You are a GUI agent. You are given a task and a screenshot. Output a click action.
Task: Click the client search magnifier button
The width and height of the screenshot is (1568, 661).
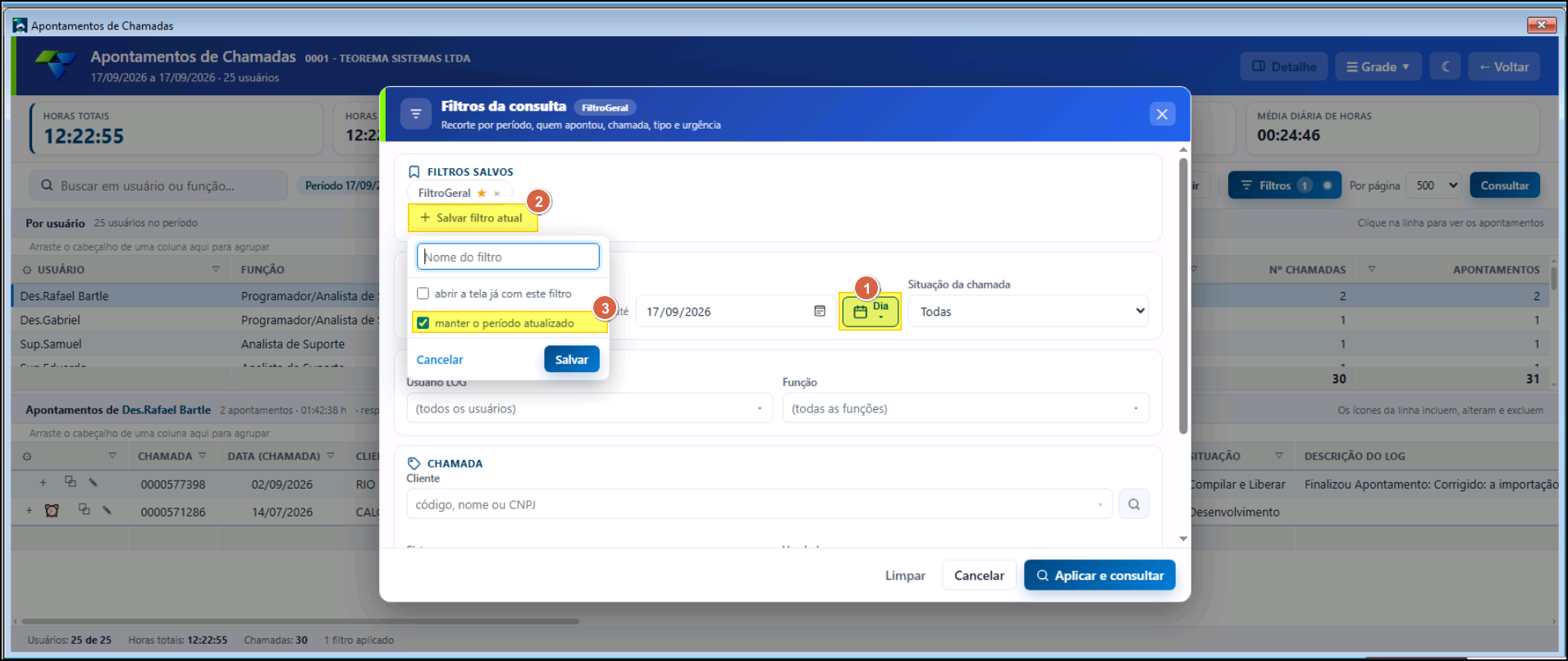click(x=1133, y=504)
